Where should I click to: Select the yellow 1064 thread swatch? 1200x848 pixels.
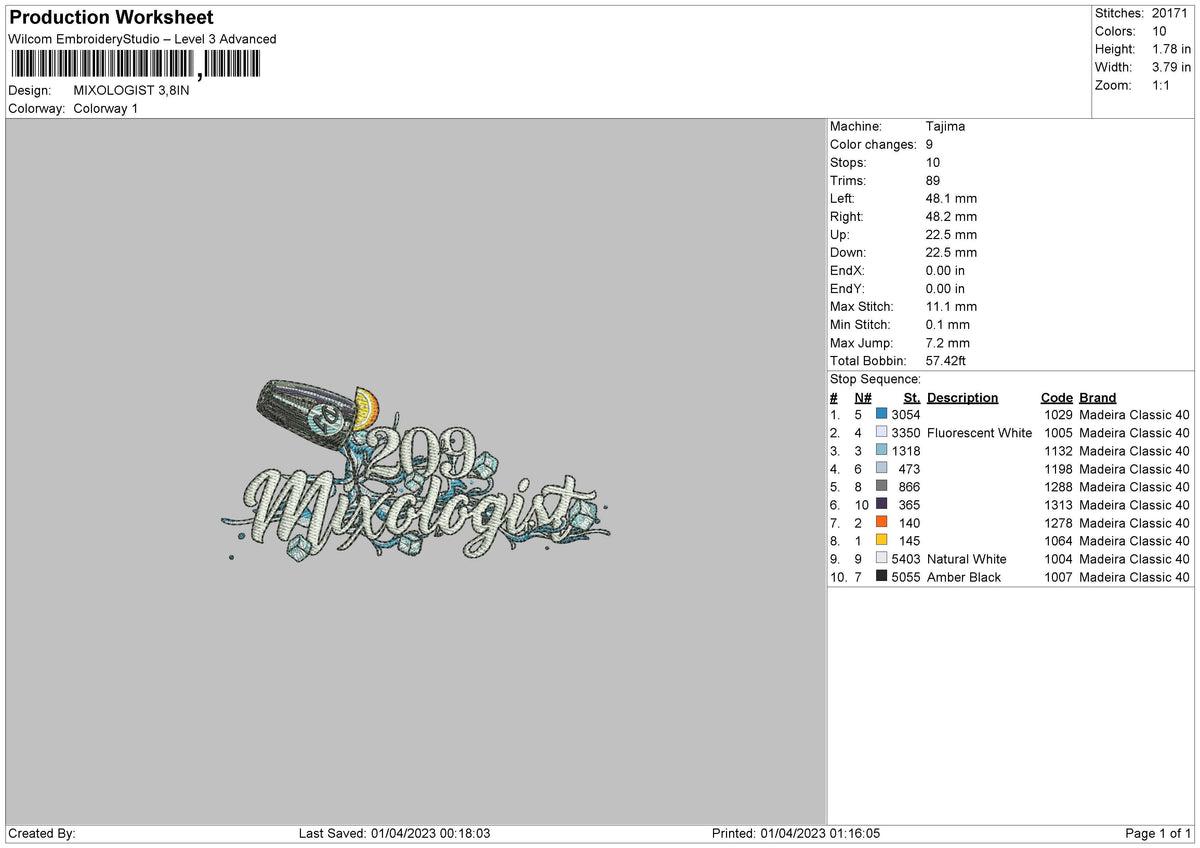(x=881, y=540)
